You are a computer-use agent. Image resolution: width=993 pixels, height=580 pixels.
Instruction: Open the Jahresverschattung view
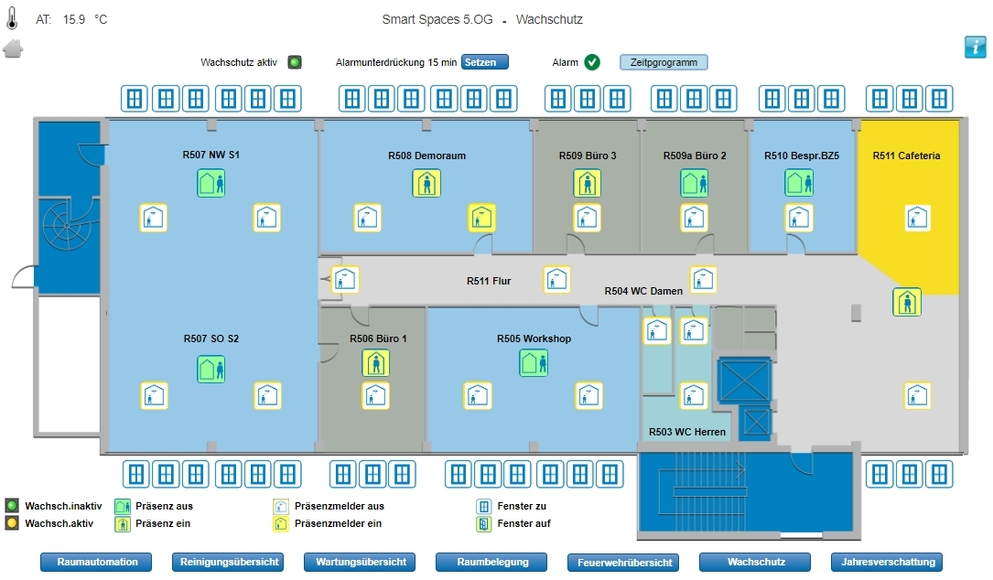click(x=886, y=562)
